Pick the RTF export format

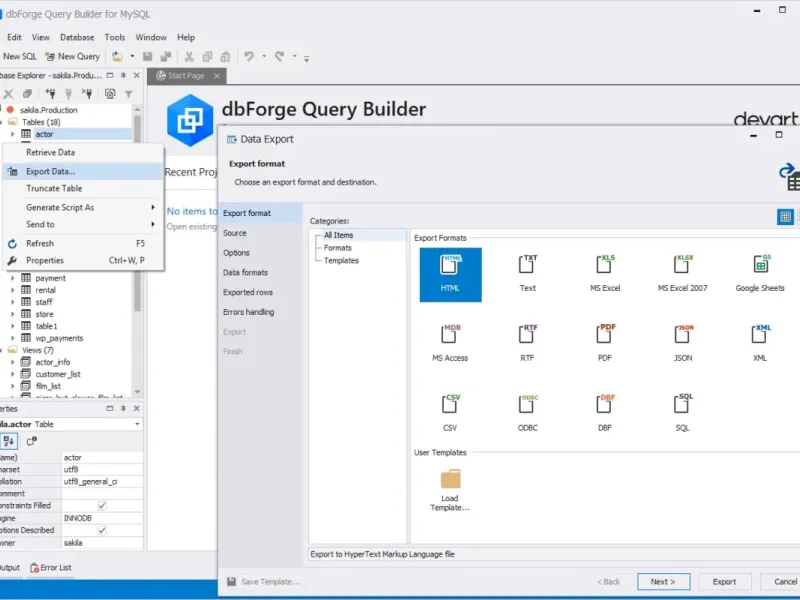(x=528, y=344)
